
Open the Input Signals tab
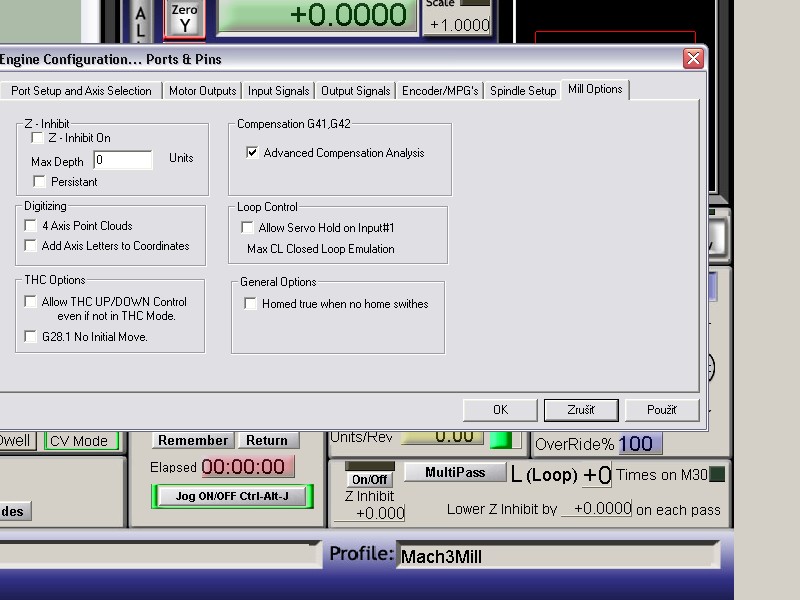(x=278, y=91)
